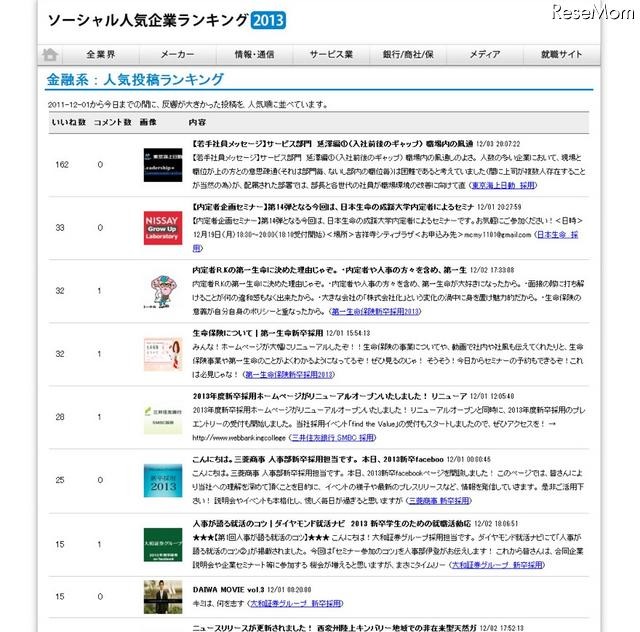Viewport: 640px width, 632px height.
Task: Open the メーカー navigation tab
Action: [178, 54]
